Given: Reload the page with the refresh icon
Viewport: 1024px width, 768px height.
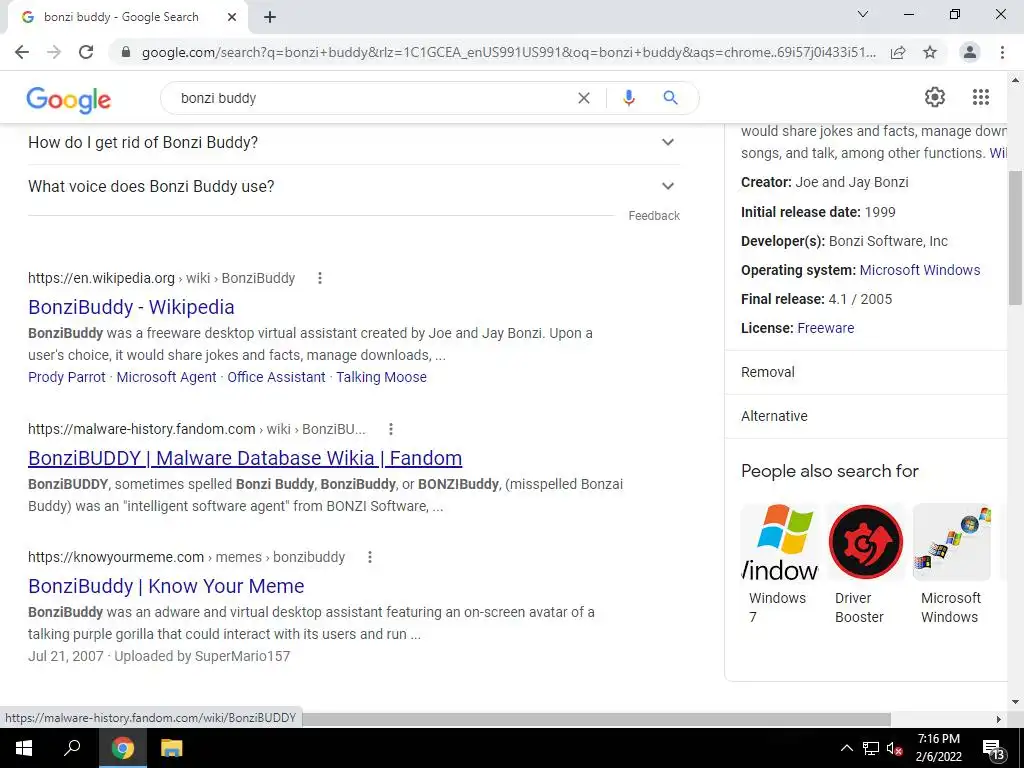Looking at the screenshot, I should [x=86, y=52].
